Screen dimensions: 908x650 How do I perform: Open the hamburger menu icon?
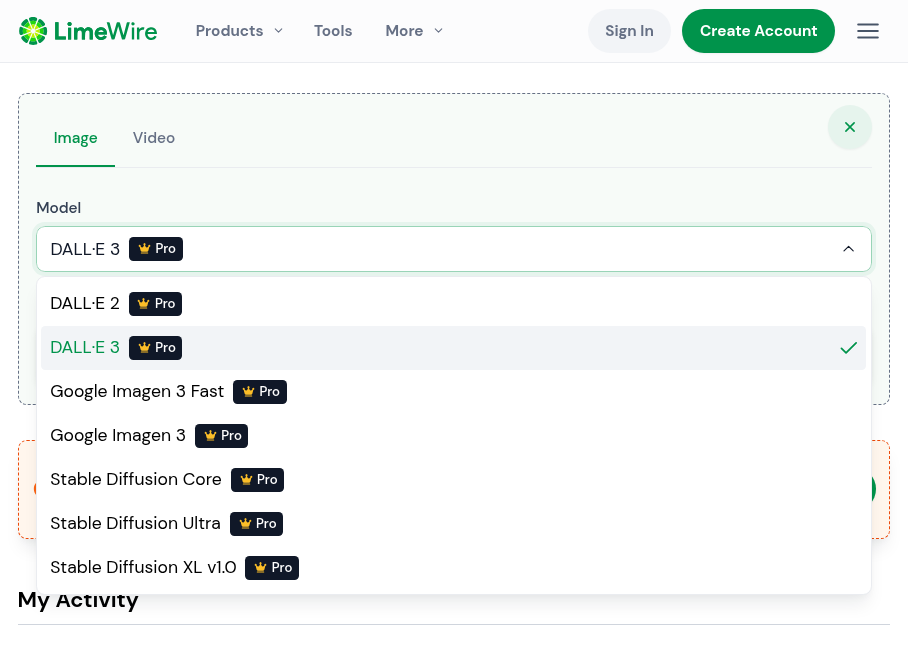click(867, 31)
